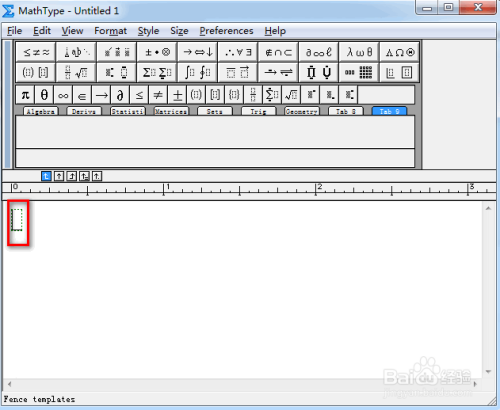Screen dimensions: 500x410
Task: Open the fence templates palette (parentheses and brackets)
Action: (x=36, y=72)
